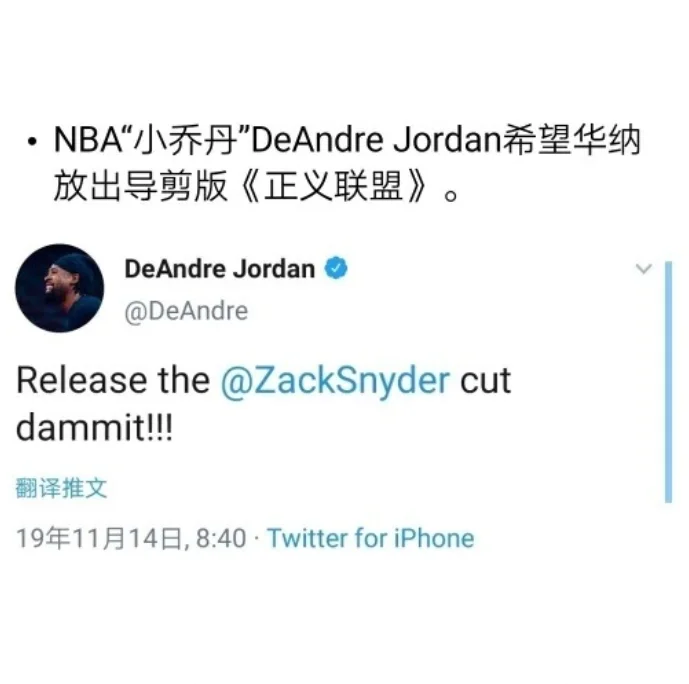Open the @ZackSnyder mention link

coord(335,380)
